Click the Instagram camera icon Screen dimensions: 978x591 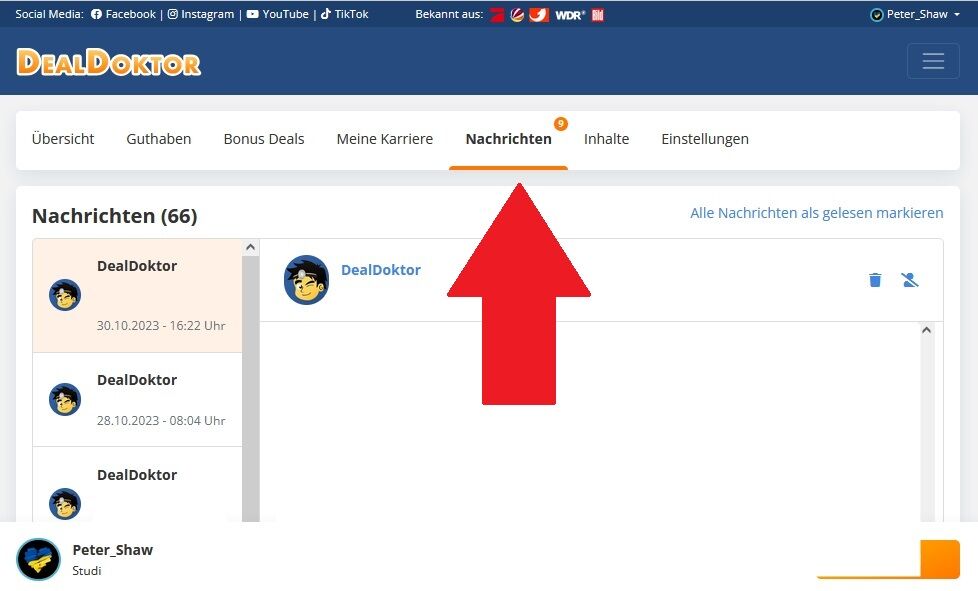click(173, 14)
